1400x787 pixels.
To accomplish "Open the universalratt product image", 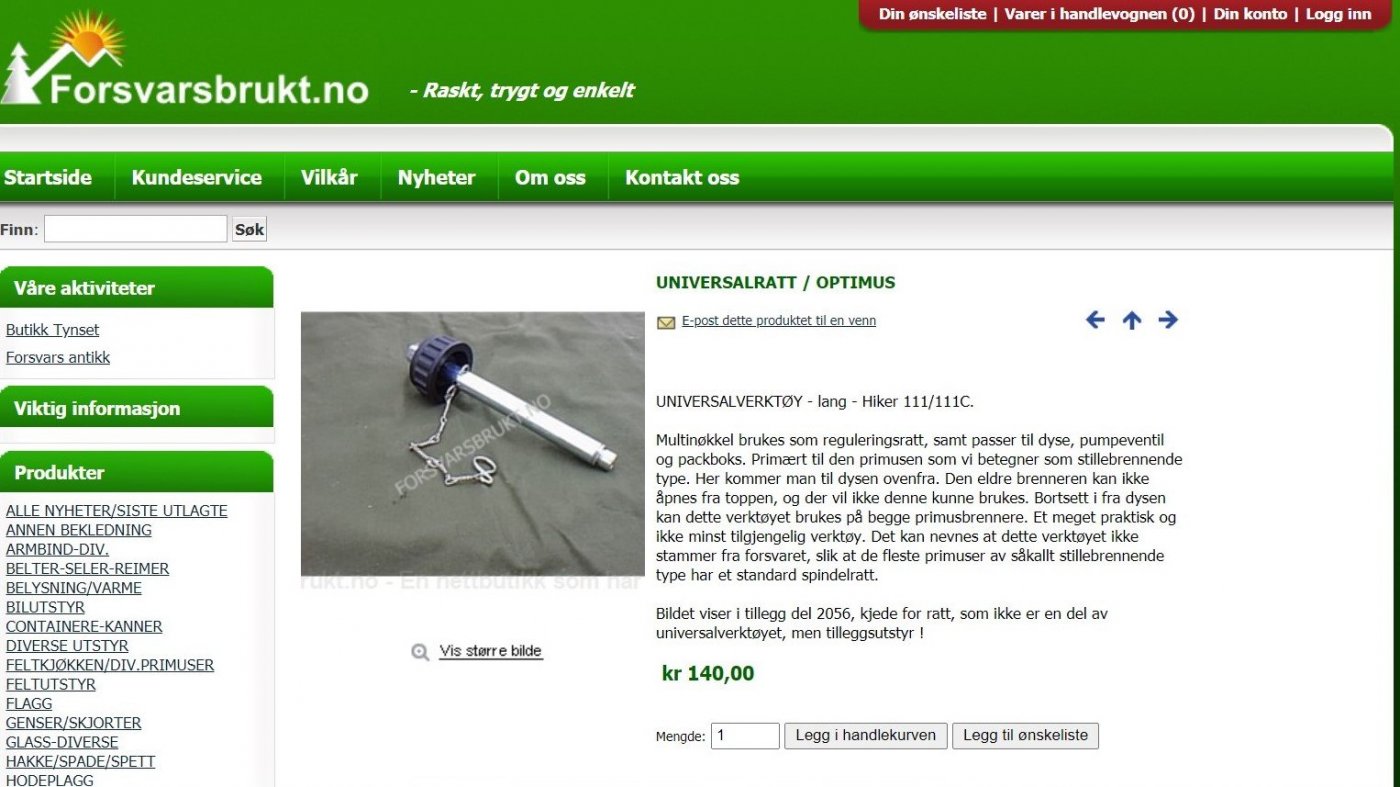I will pyautogui.click(x=473, y=444).
